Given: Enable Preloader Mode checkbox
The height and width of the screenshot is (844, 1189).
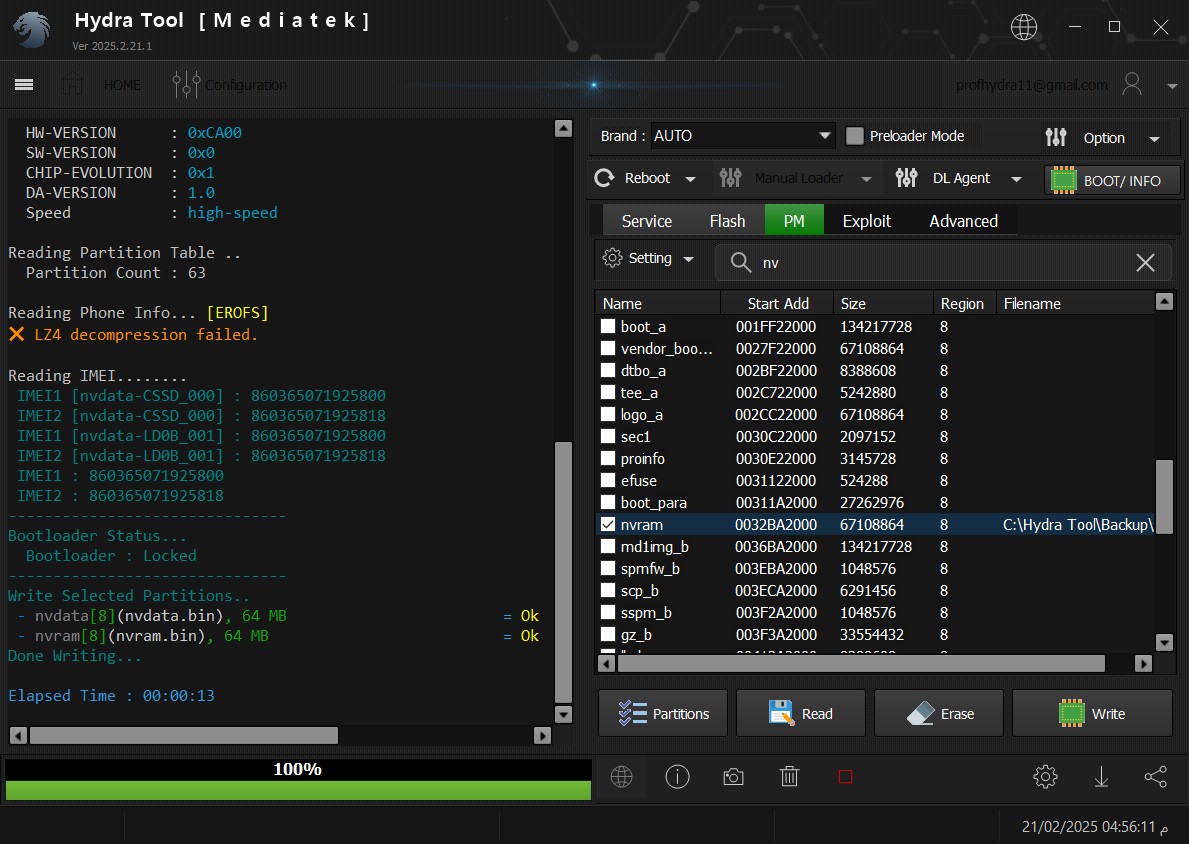Looking at the screenshot, I should coord(855,136).
